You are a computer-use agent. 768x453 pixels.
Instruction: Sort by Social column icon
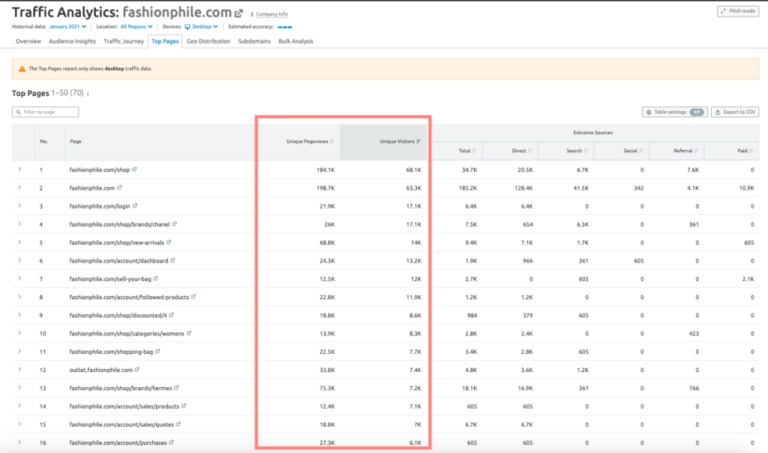click(641, 151)
